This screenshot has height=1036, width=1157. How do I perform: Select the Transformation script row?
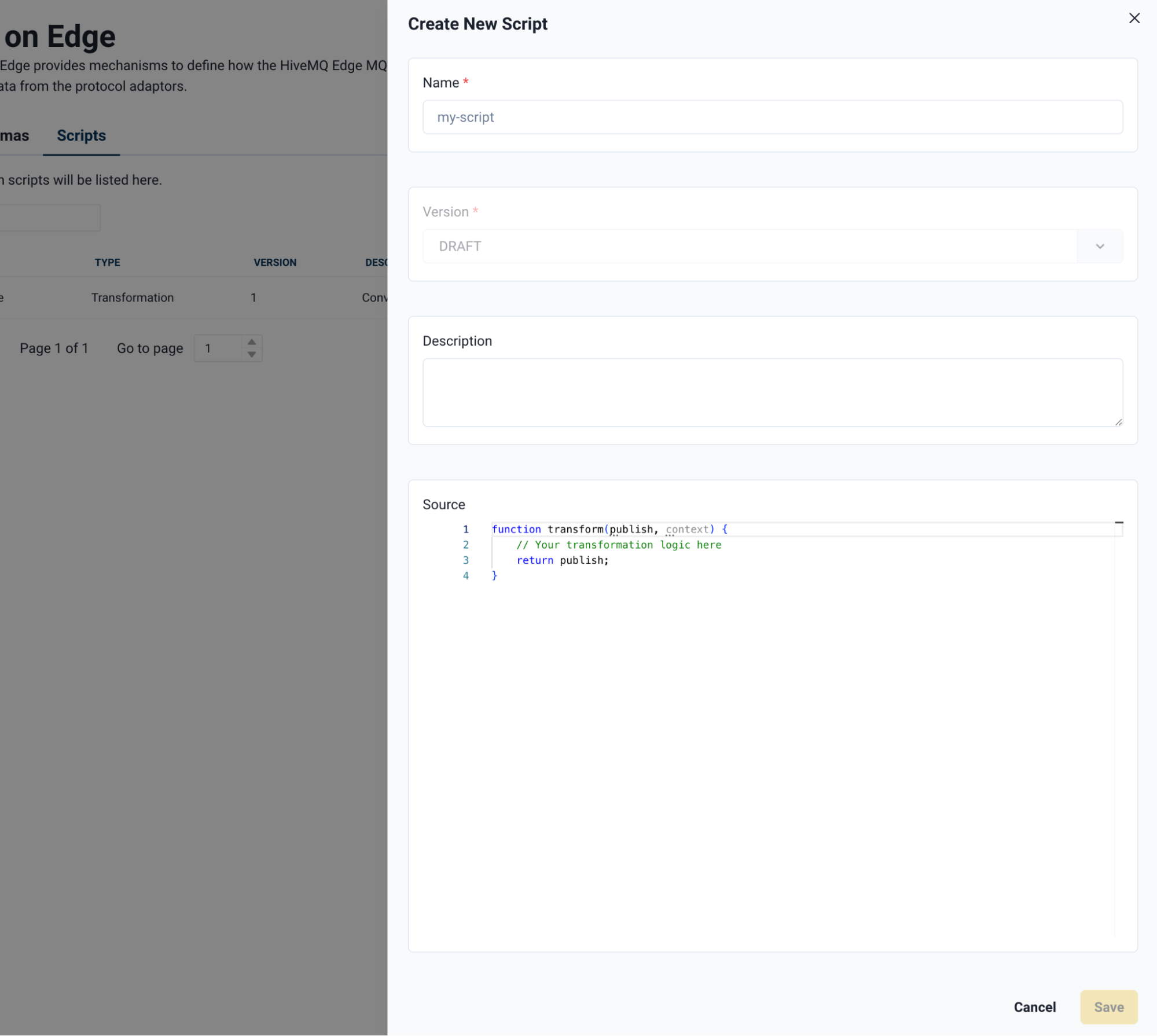click(132, 297)
